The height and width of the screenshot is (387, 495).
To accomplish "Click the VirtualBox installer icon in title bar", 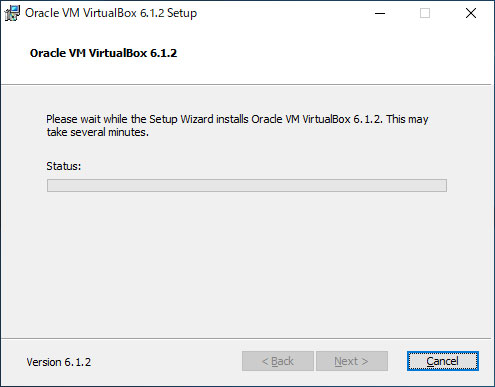I will pyautogui.click(x=12, y=13).
